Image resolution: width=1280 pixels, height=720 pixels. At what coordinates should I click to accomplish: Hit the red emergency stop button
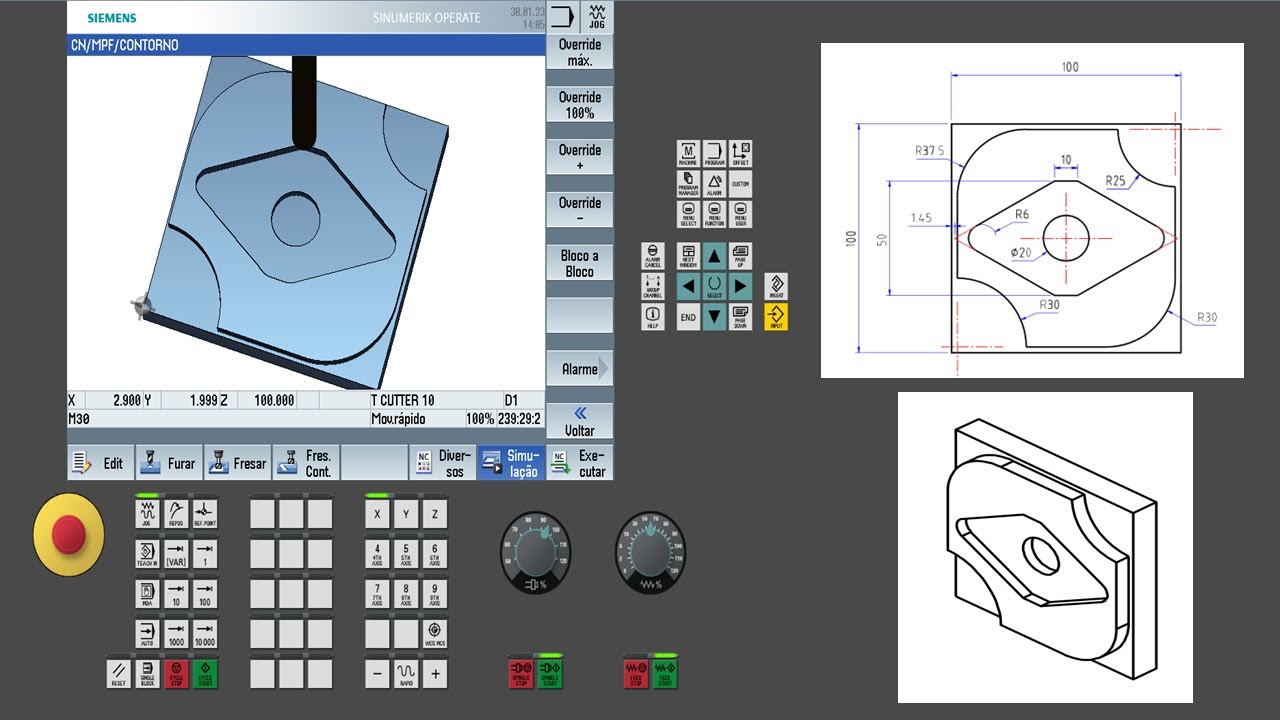[x=69, y=535]
